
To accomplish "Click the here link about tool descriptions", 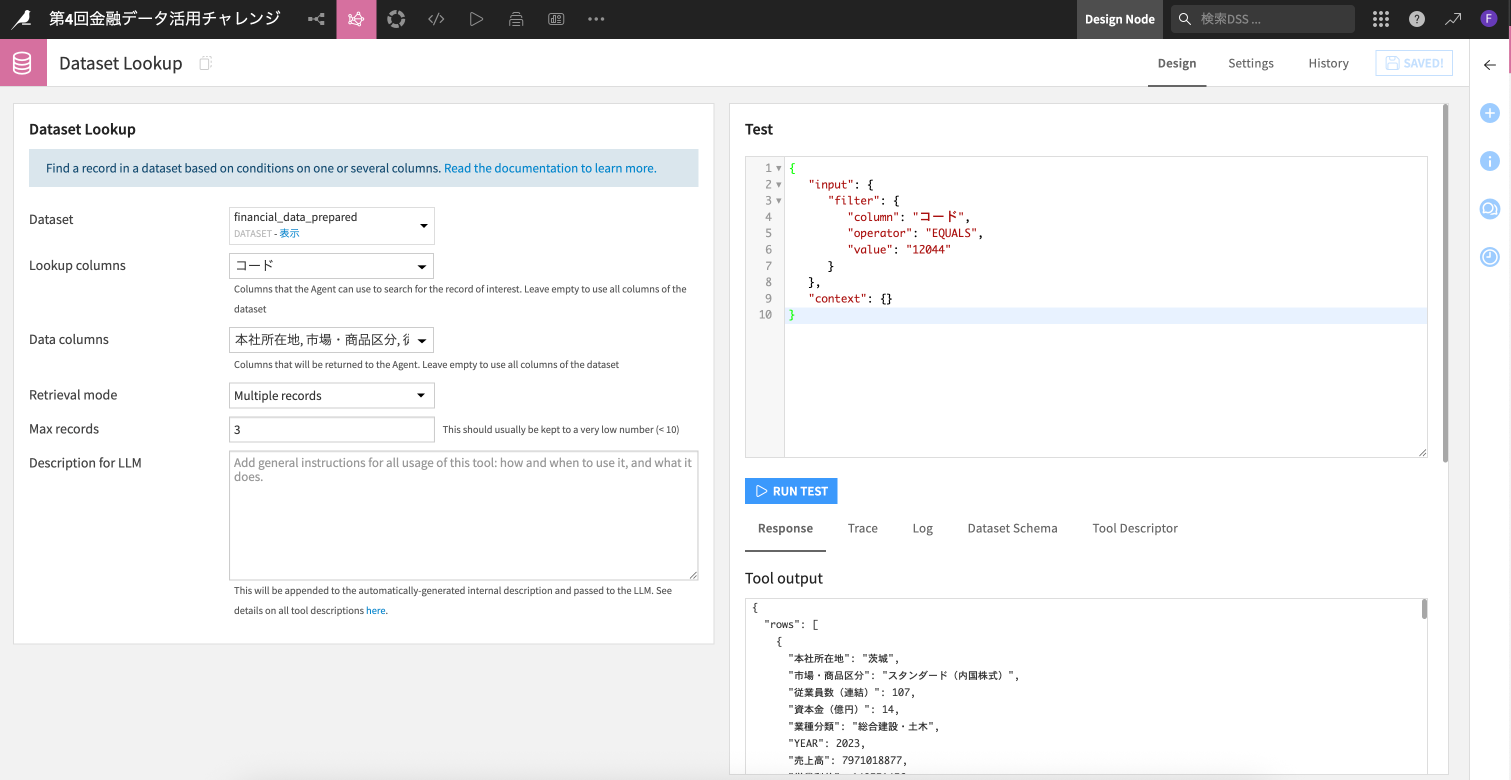I will point(375,610).
